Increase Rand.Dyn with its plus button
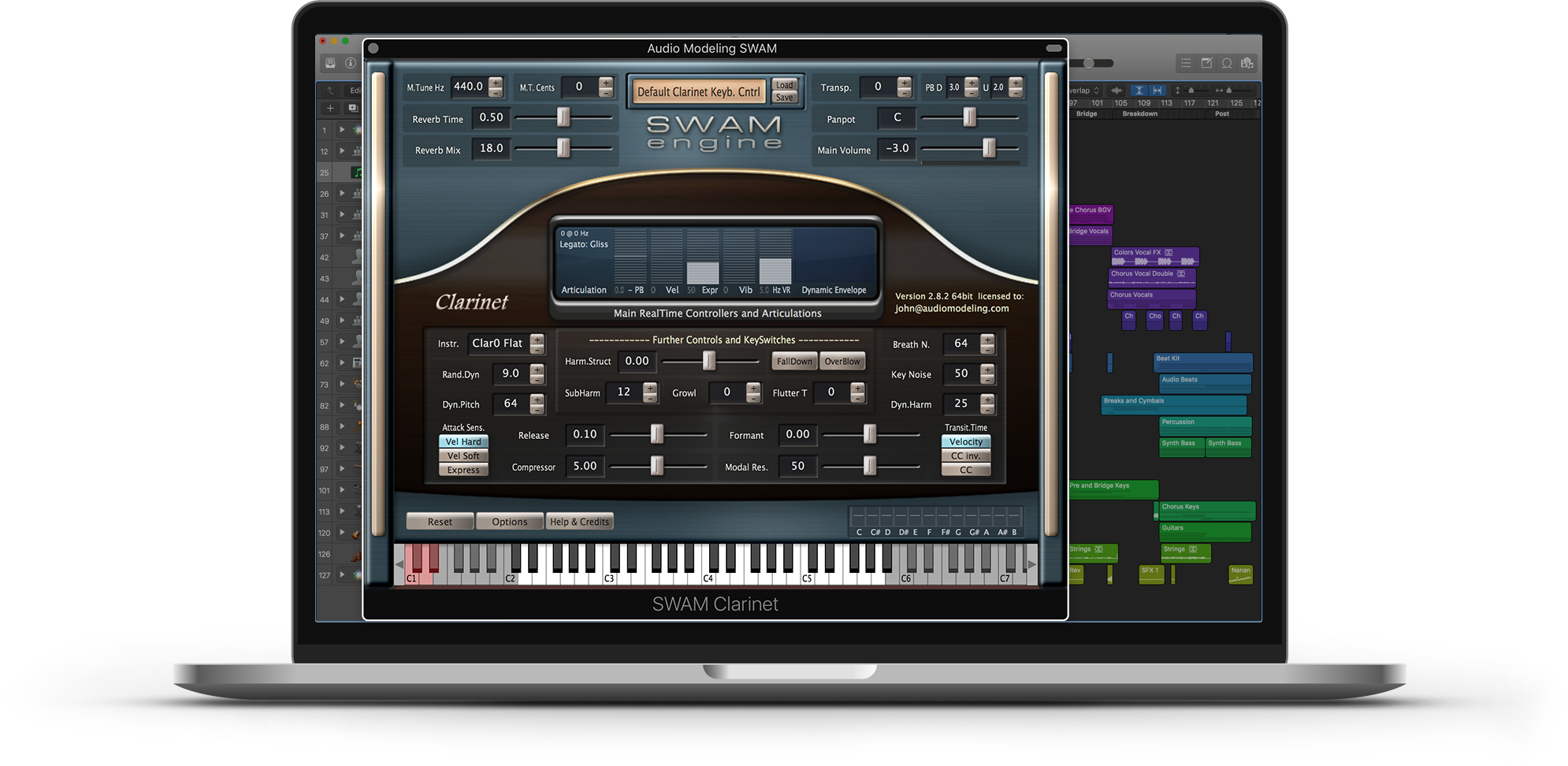 pyautogui.click(x=537, y=369)
